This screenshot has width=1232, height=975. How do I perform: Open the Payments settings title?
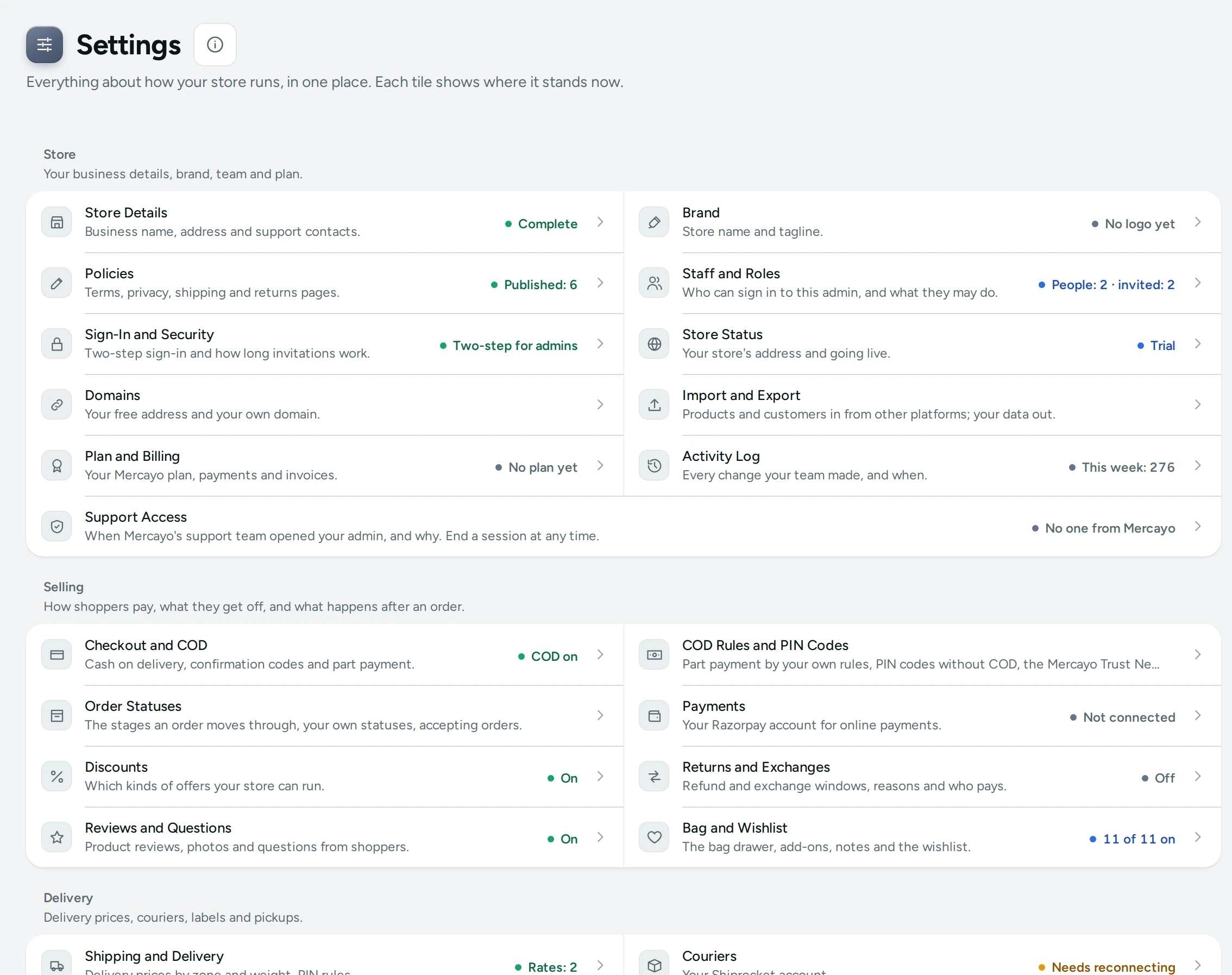pos(713,706)
